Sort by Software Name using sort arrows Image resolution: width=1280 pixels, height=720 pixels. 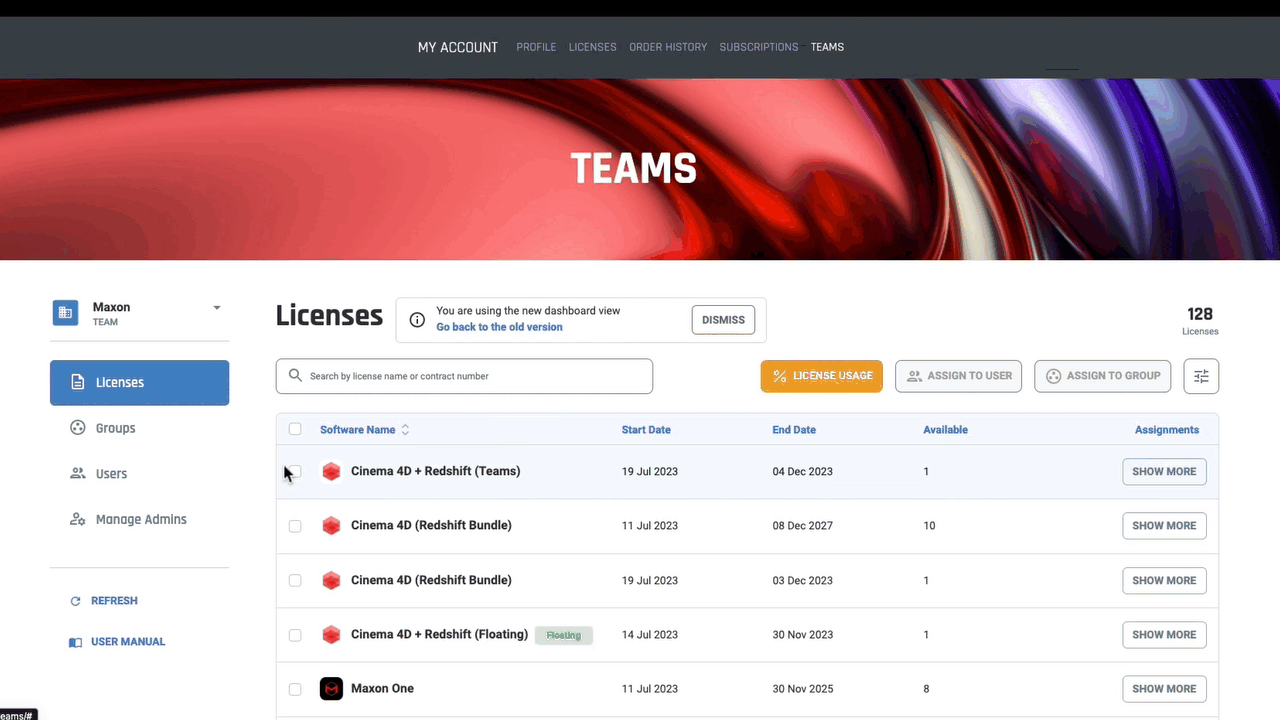point(405,430)
